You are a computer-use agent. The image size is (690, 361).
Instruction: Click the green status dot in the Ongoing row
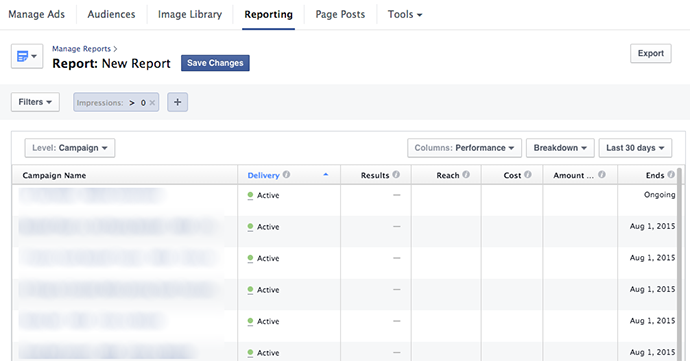click(250, 195)
